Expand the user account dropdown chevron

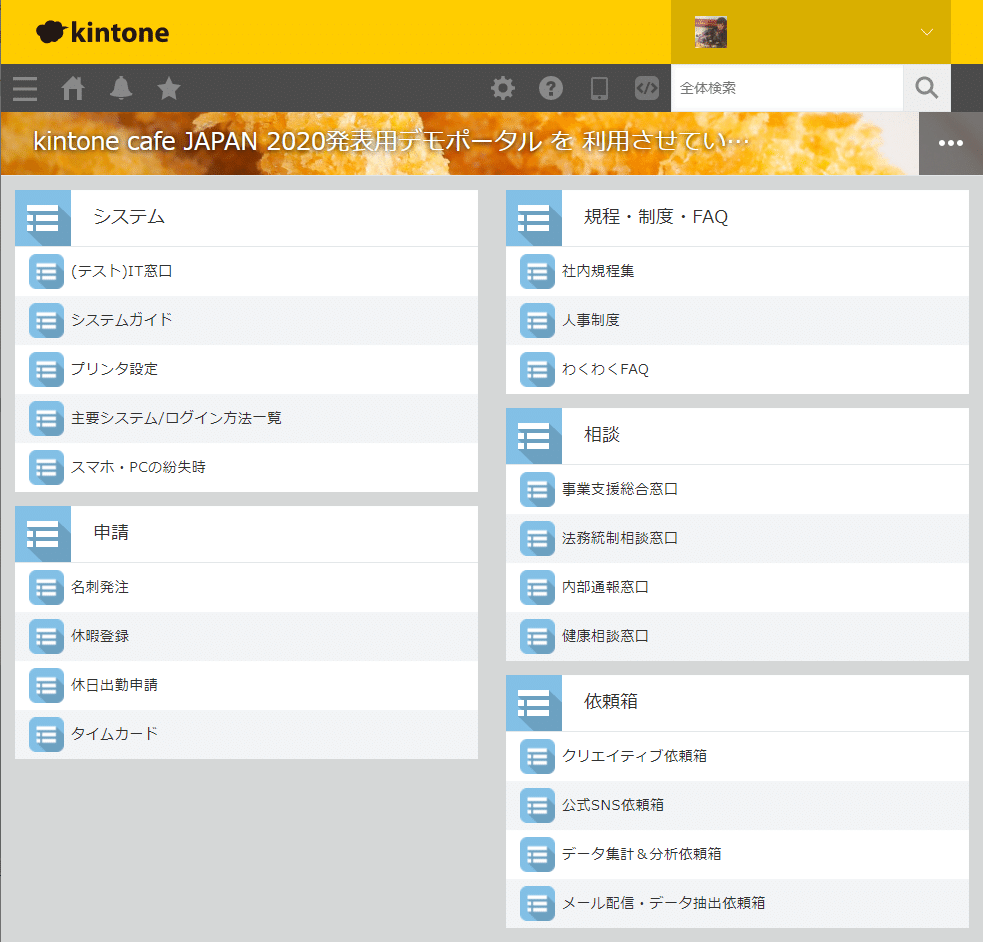coord(927,32)
